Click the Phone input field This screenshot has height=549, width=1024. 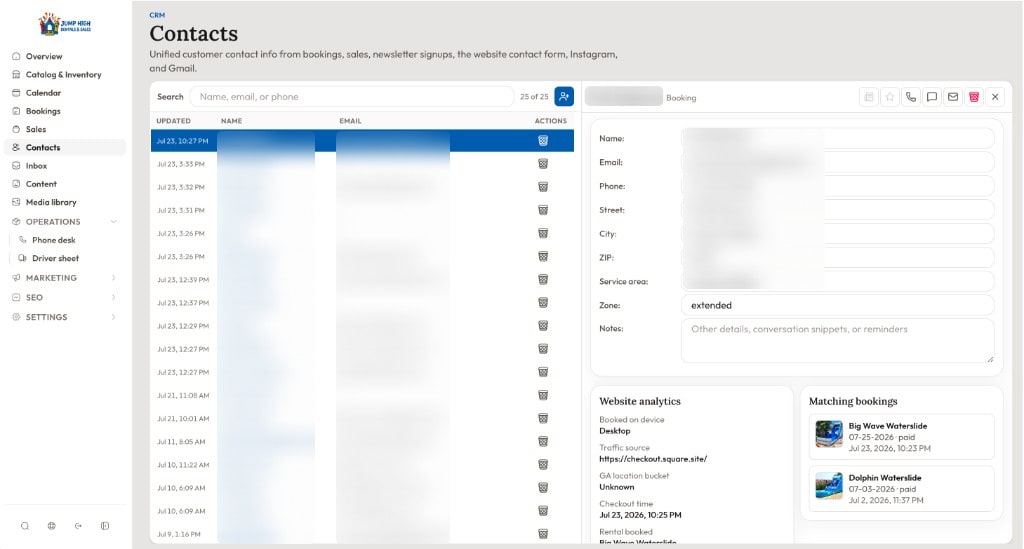838,186
